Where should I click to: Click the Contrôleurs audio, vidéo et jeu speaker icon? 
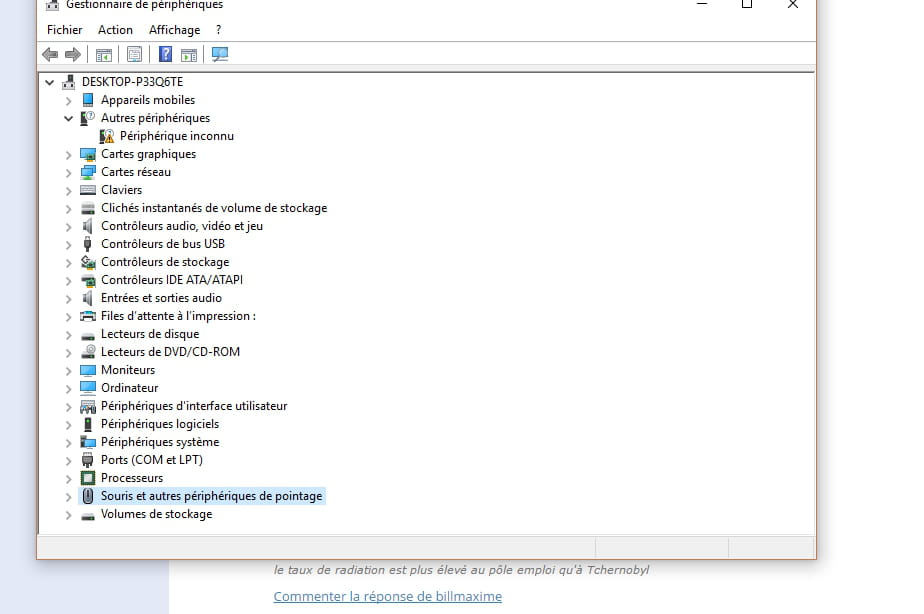pyautogui.click(x=88, y=226)
